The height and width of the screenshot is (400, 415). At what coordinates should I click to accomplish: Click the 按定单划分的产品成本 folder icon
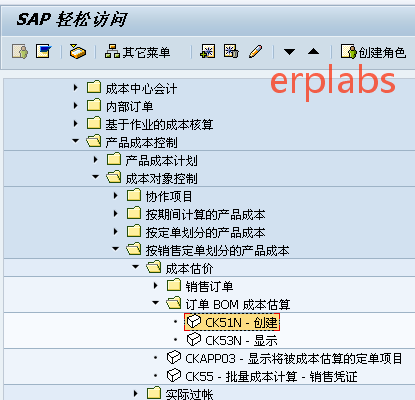[x=134, y=231]
